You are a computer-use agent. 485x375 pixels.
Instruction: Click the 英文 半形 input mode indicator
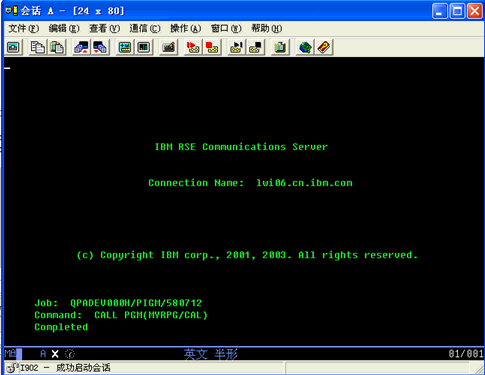click(x=211, y=354)
